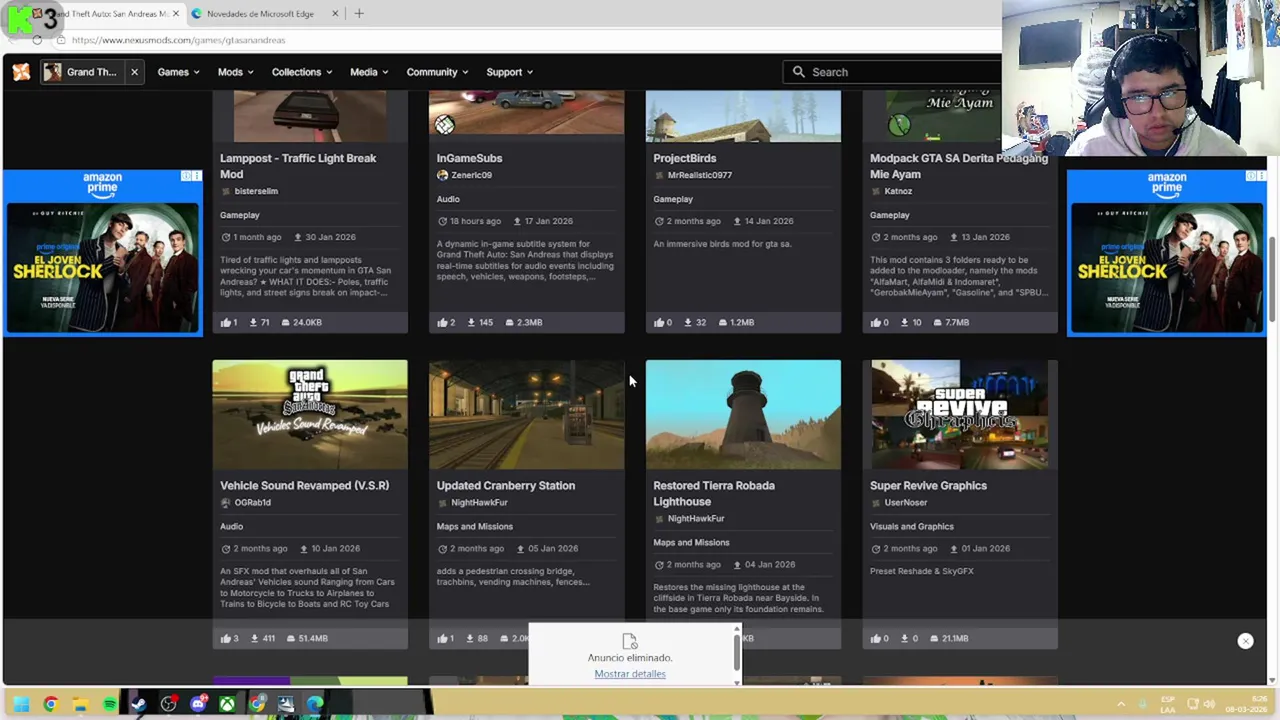Open Restored Tierra Robada Lighthouse thumbnail

tap(743, 414)
